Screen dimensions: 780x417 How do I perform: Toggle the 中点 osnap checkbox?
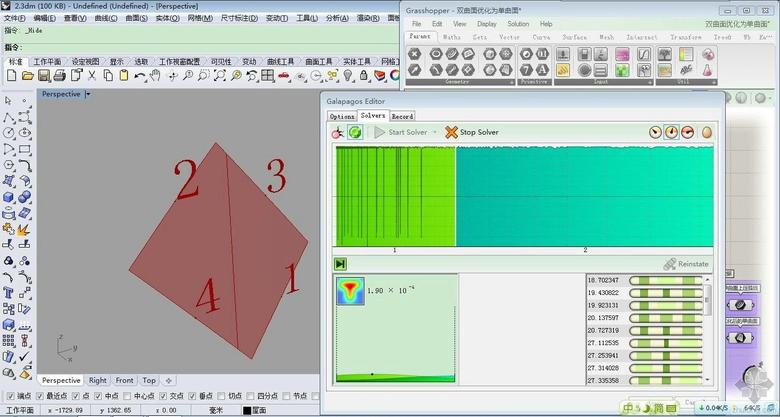pyautogui.click(x=97, y=396)
